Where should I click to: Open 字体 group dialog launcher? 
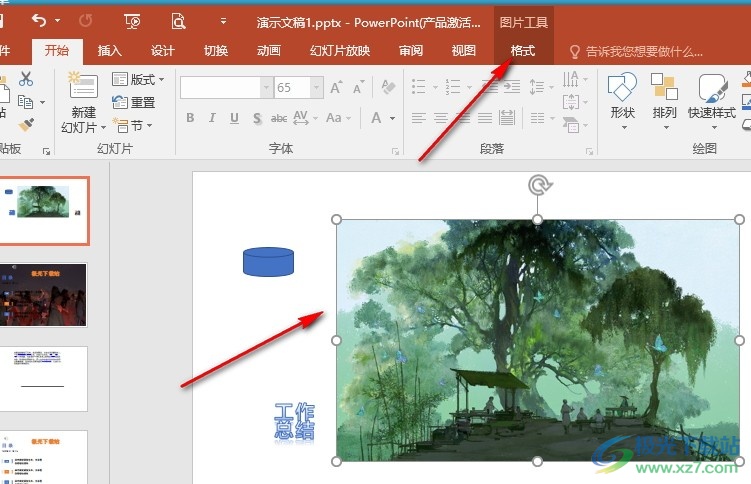coord(395,151)
